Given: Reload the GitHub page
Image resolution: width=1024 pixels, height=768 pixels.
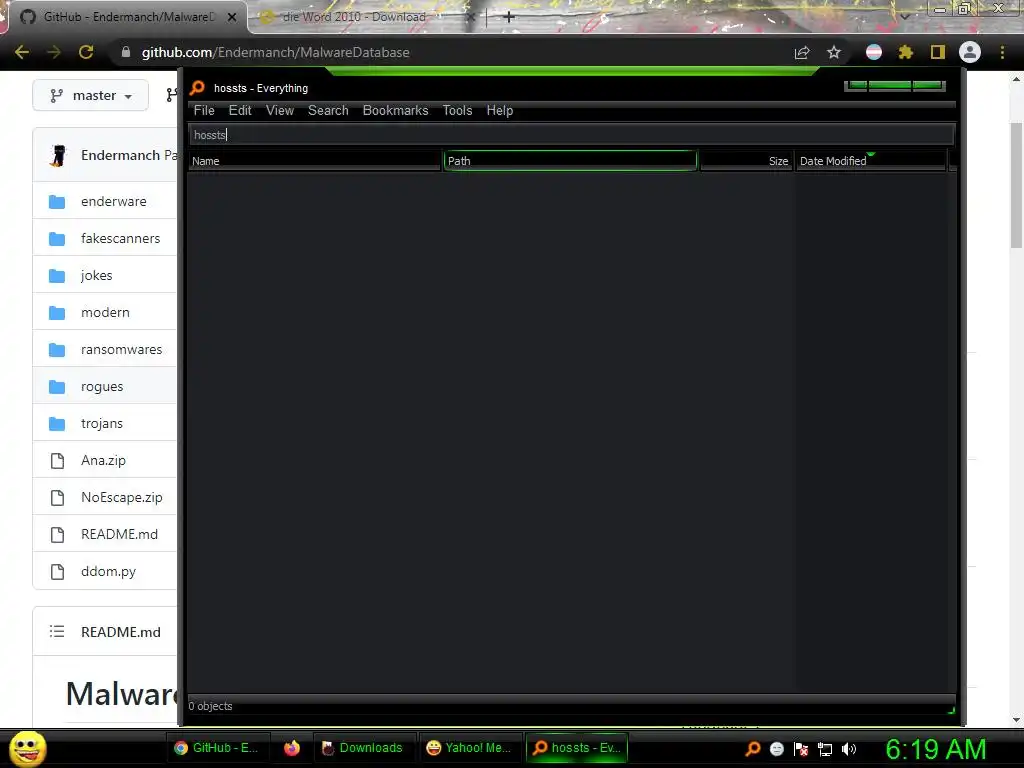Looking at the screenshot, I should point(86,52).
